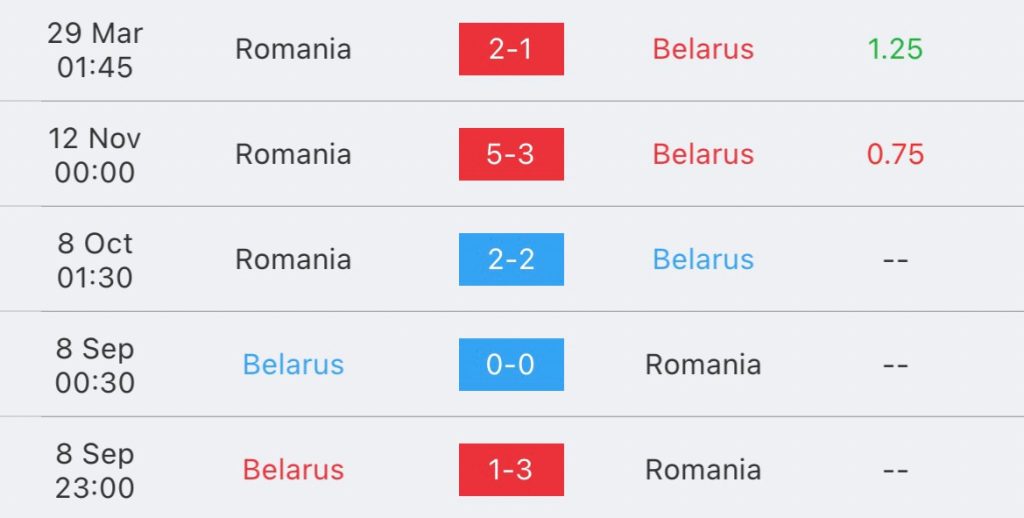Open the 2-2 draw score badge

point(511,259)
